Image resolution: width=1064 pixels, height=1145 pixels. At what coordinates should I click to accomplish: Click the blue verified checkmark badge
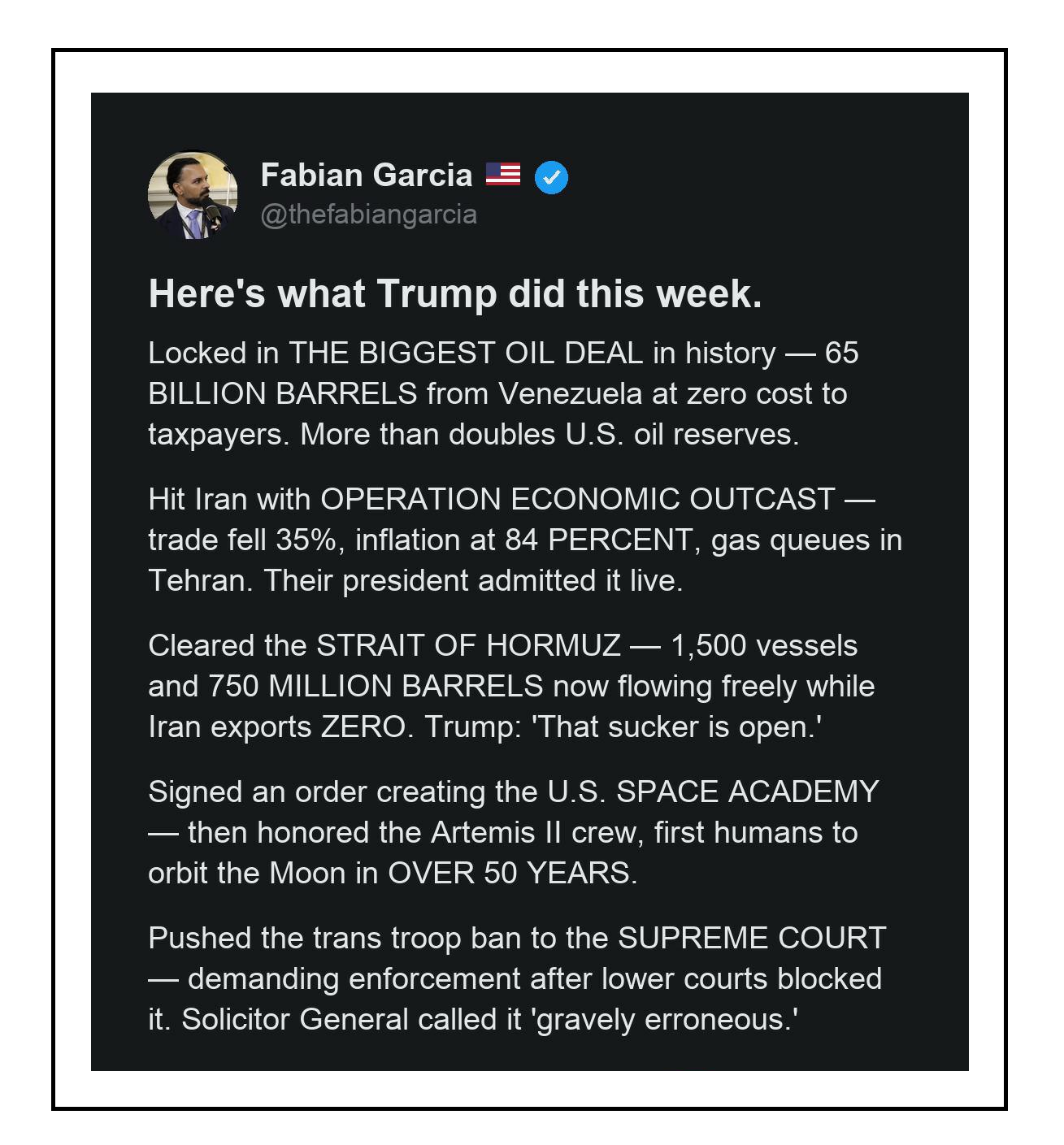552,177
